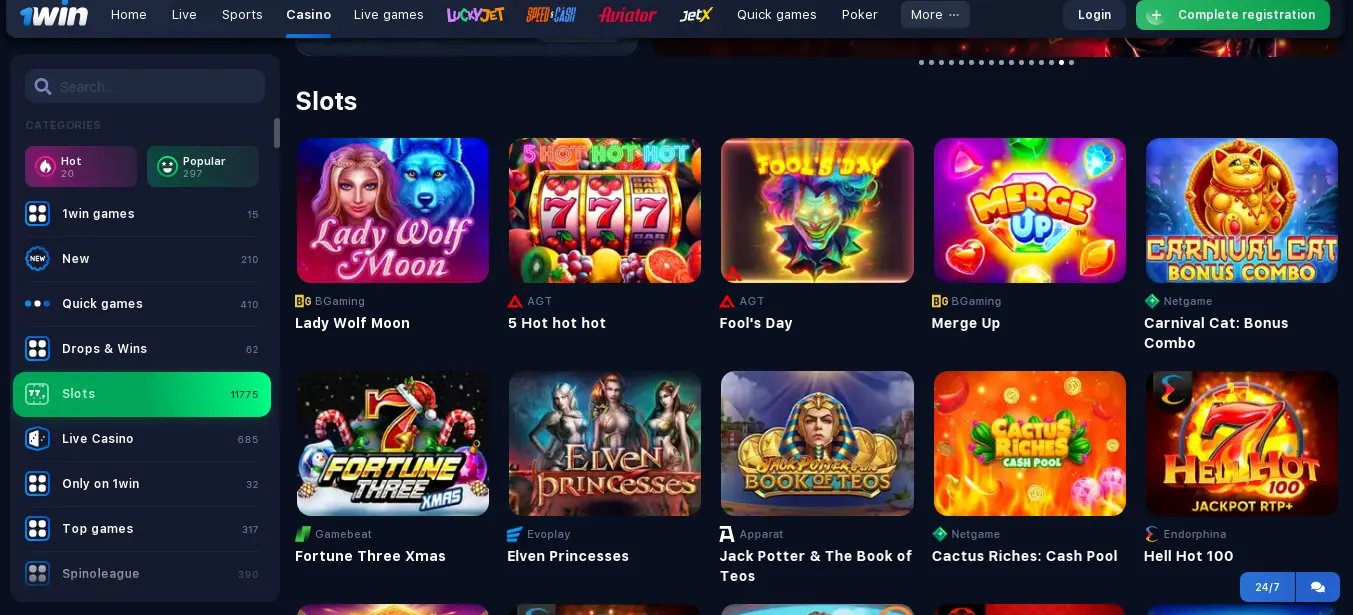
Task: Open the live chat speech bubble icon
Action: click(1318, 587)
